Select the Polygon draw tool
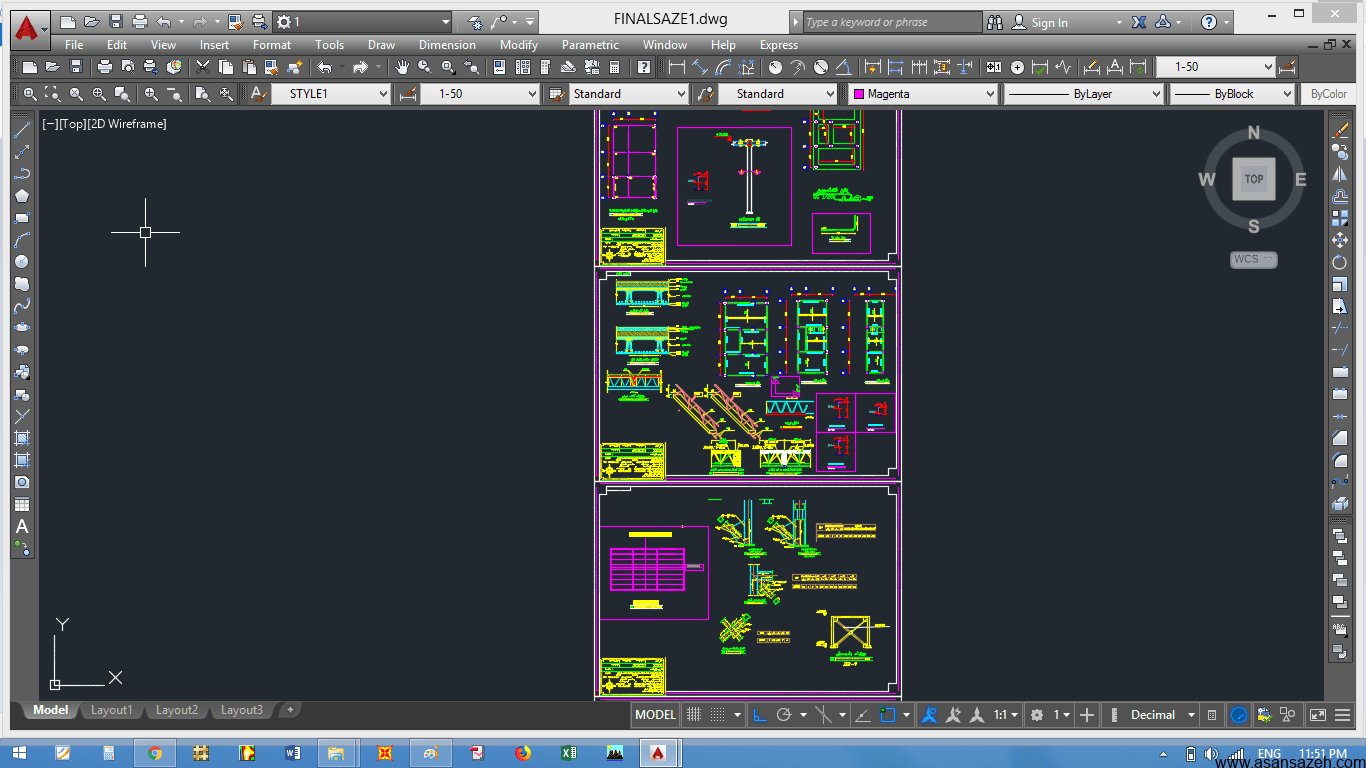This screenshot has height=768, width=1366. coord(21,196)
